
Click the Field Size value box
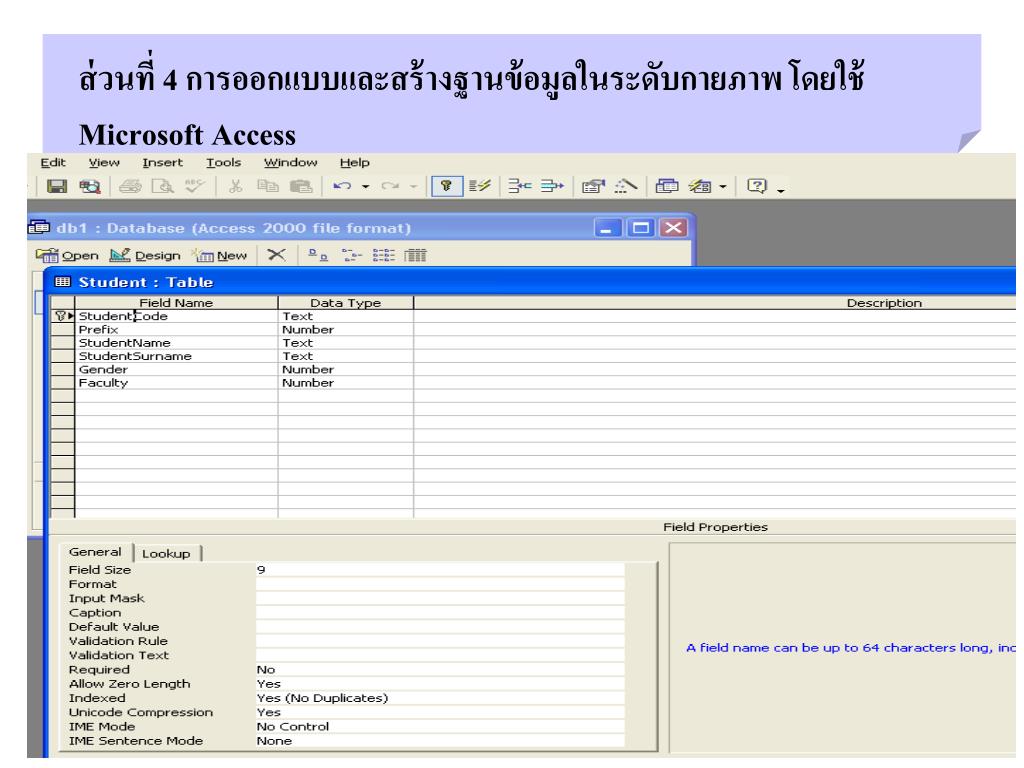pyautogui.click(x=440, y=570)
